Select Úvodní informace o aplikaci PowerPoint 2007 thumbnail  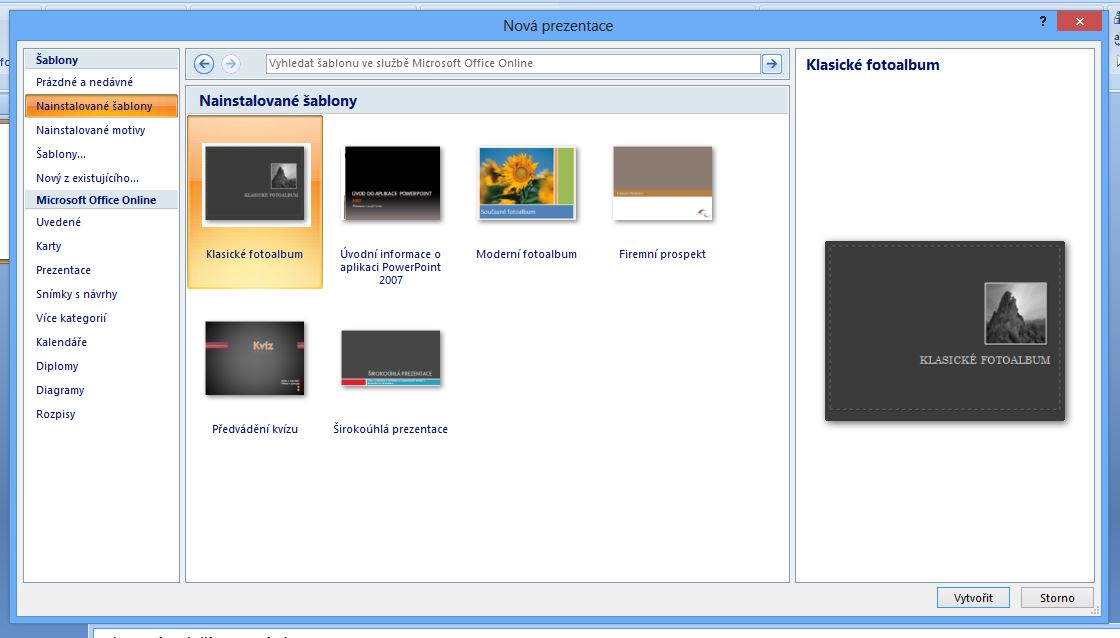[392, 184]
